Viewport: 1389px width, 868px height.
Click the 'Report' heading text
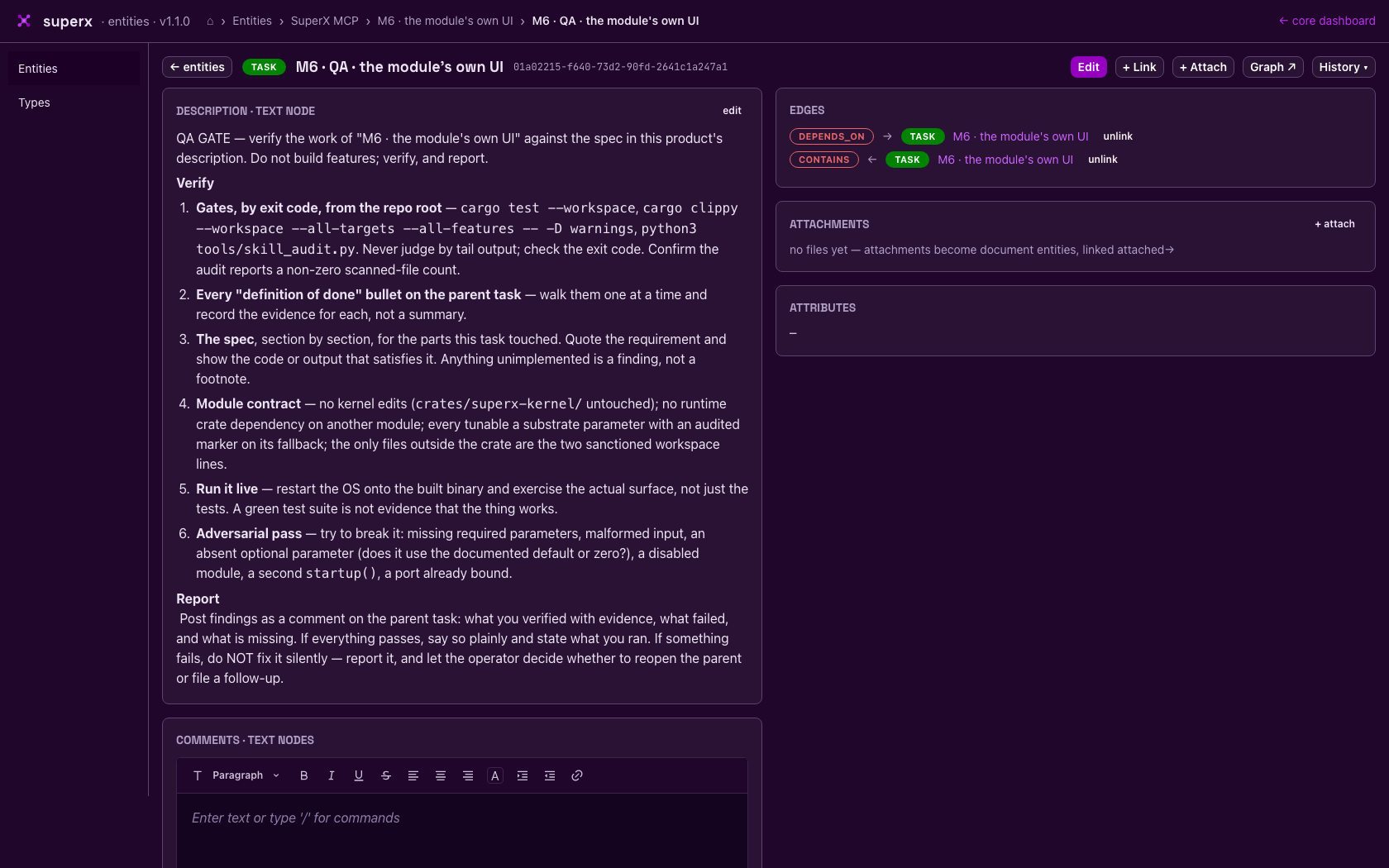pyautogui.click(x=198, y=599)
